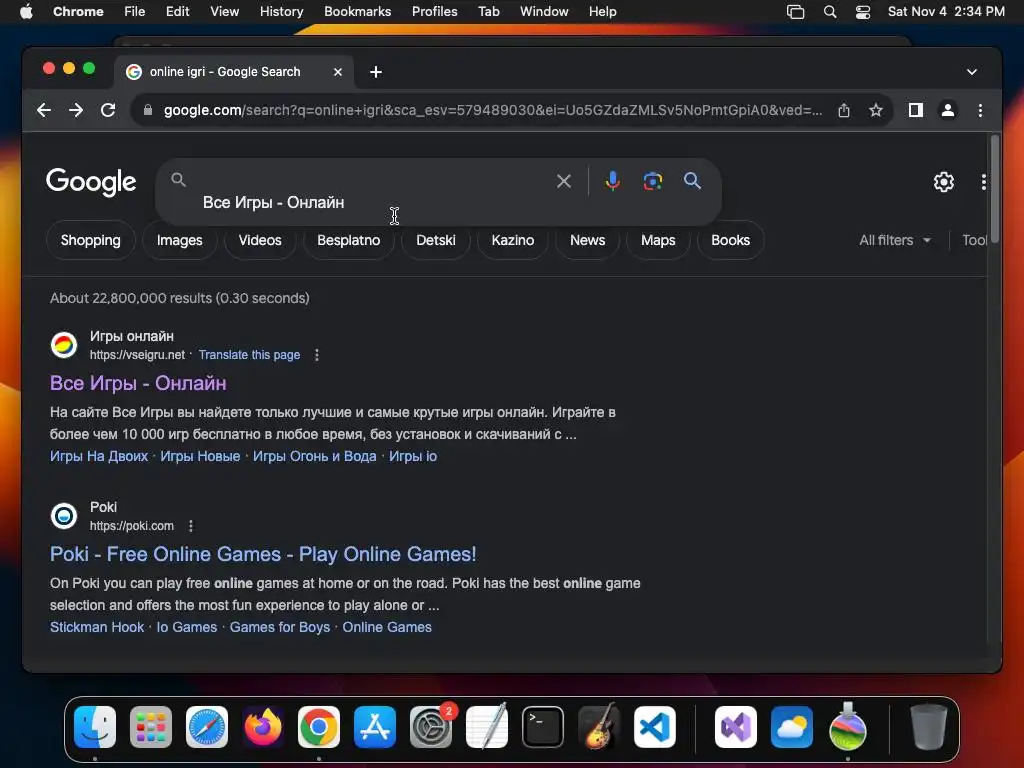Apply the Detski filter chip

point(436,240)
